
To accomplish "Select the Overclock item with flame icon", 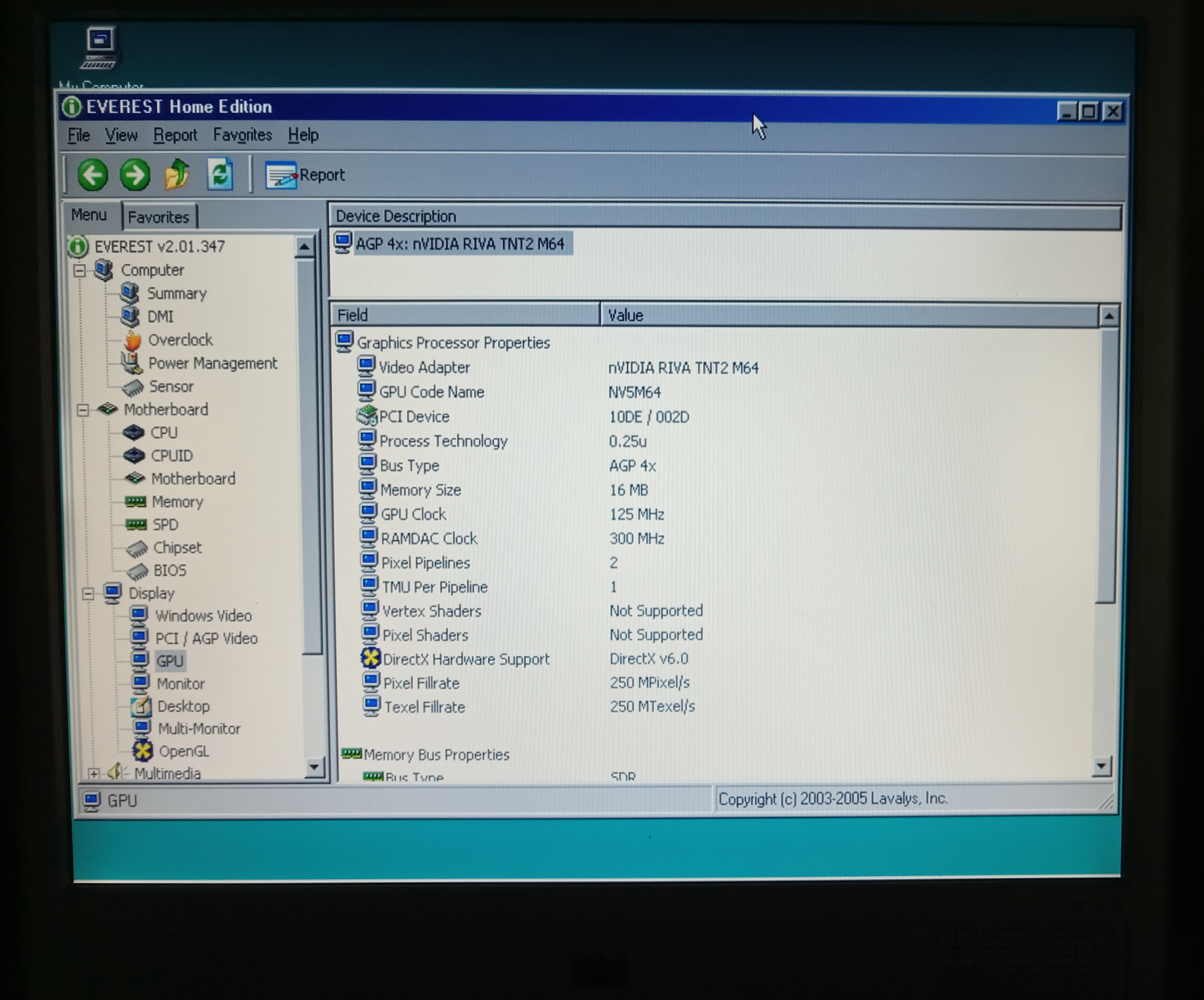I will (x=180, y=340).
